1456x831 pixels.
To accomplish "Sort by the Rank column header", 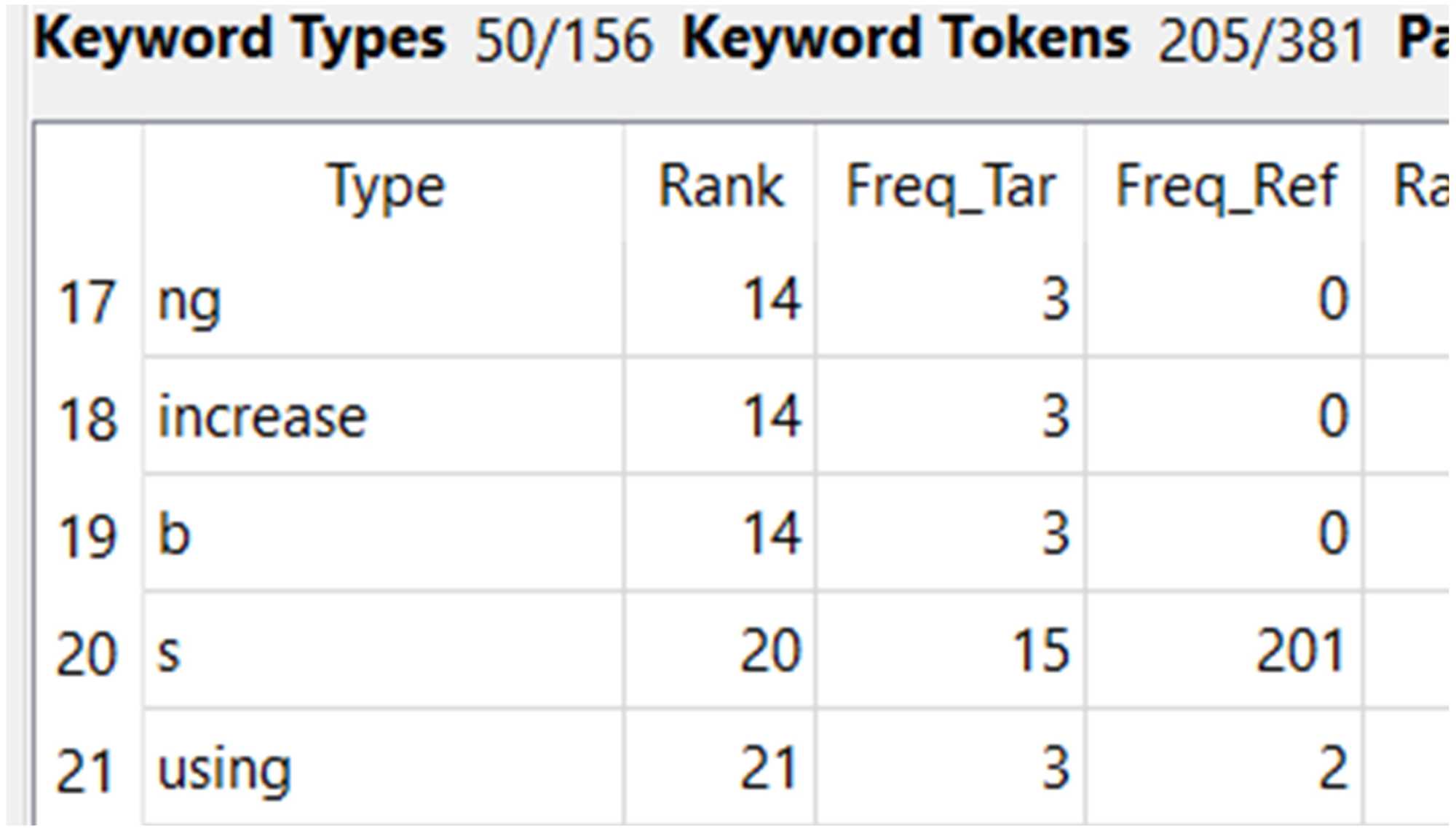I will pyautogui.click(x=721, y=187).
